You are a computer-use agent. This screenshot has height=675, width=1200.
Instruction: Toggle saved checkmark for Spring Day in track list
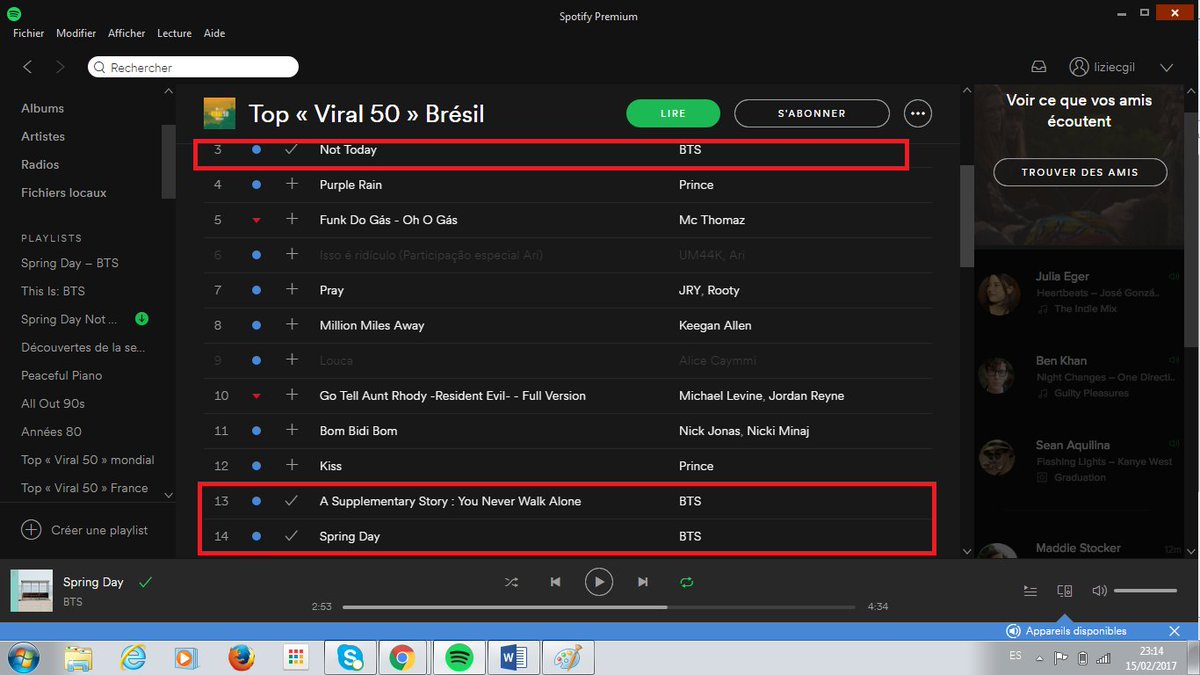[291, 536]
